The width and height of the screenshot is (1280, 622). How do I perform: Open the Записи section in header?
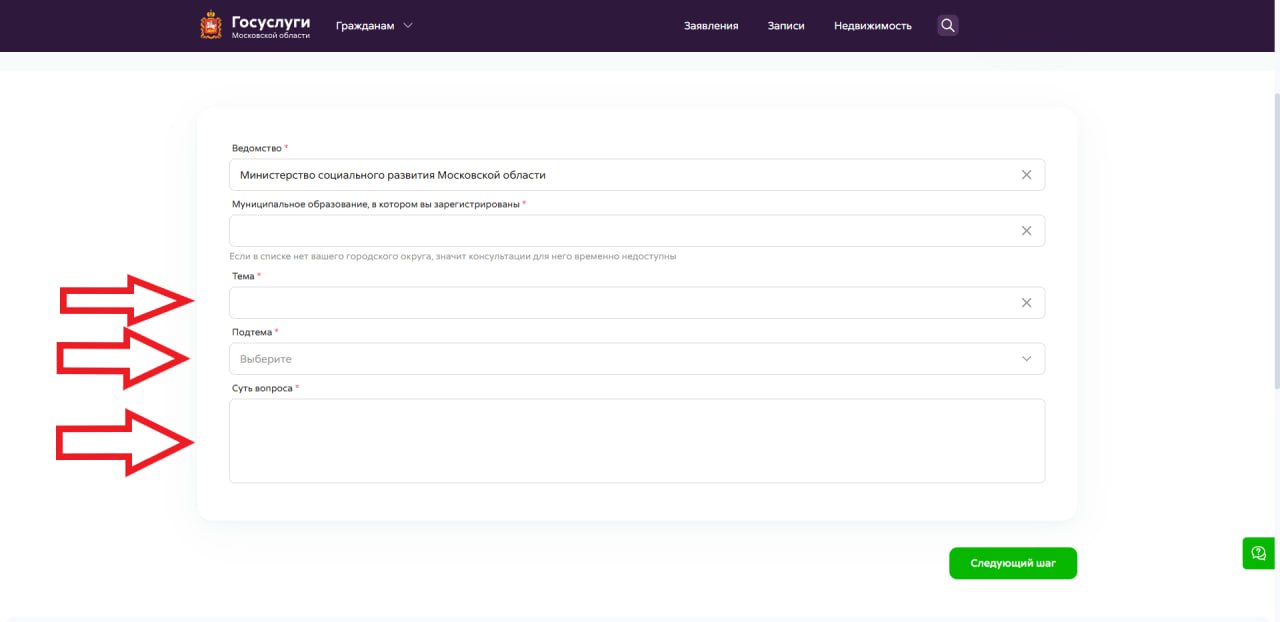[786, 26]
